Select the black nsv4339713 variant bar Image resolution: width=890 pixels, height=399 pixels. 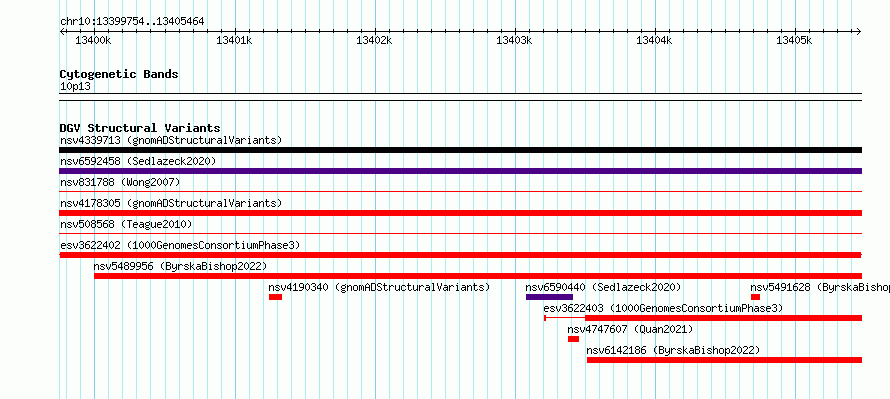(460, 150)
